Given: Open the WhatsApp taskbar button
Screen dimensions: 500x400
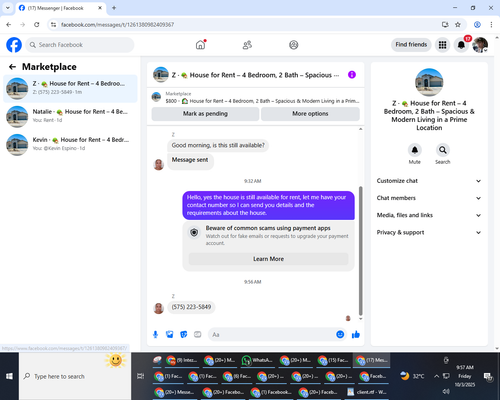Looking at the screenshot, I should [257, 360].
